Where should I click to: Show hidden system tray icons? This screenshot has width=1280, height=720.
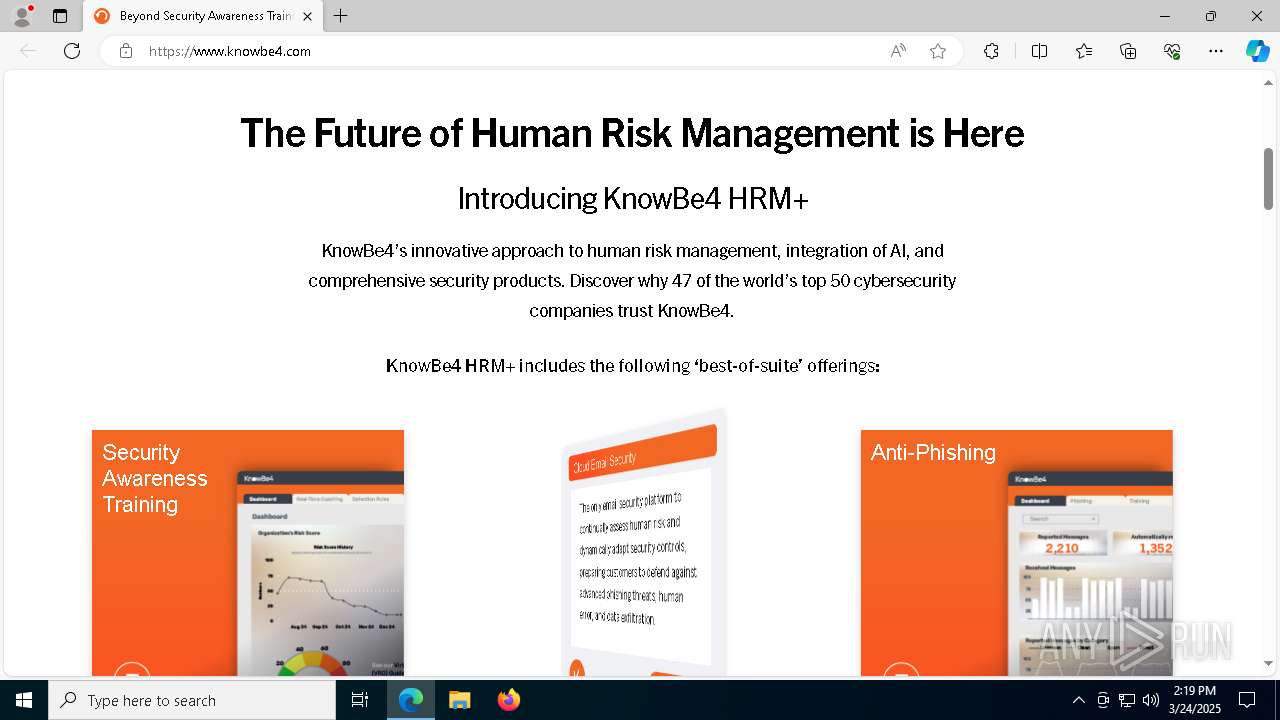[x=1078, y=700]
